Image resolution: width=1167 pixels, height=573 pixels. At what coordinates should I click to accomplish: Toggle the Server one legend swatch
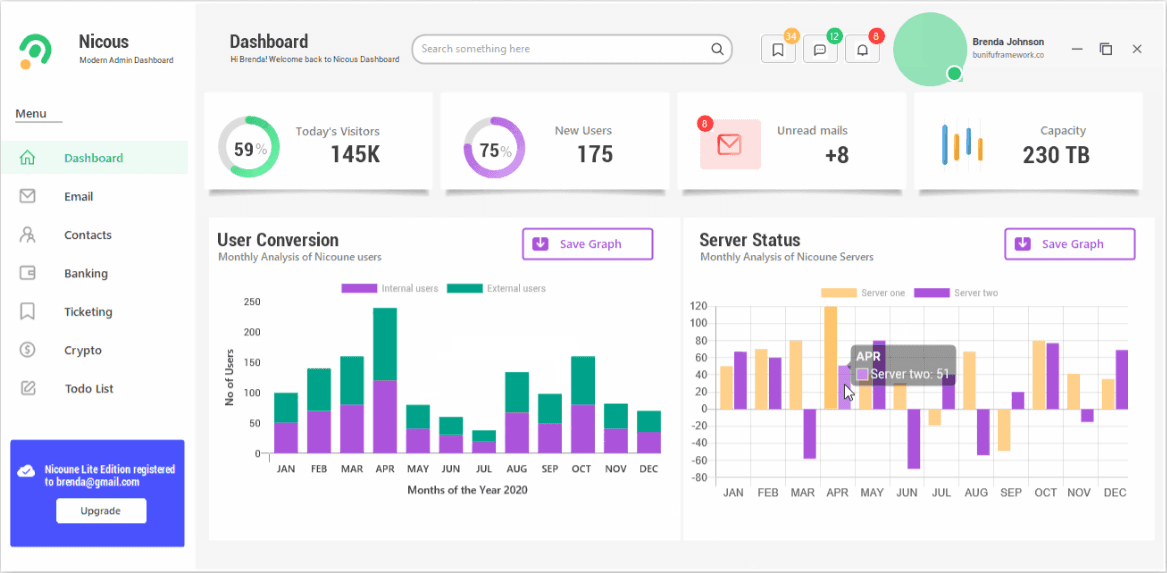(x=839, y=293)
